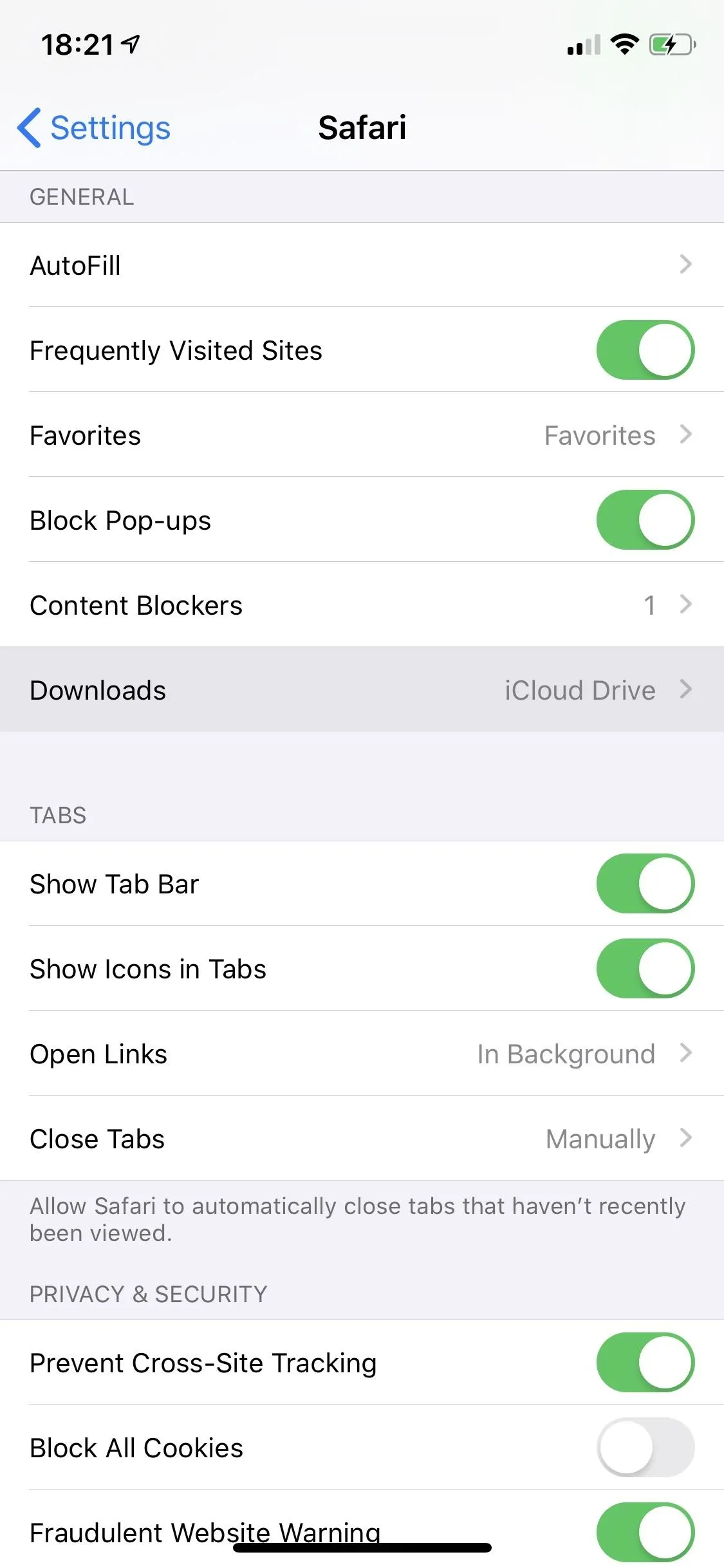The image size is (724, 1568).
Task: Disable Frequently Visited Sites switch
Action: pyautogui.click(x=645, y=350)
